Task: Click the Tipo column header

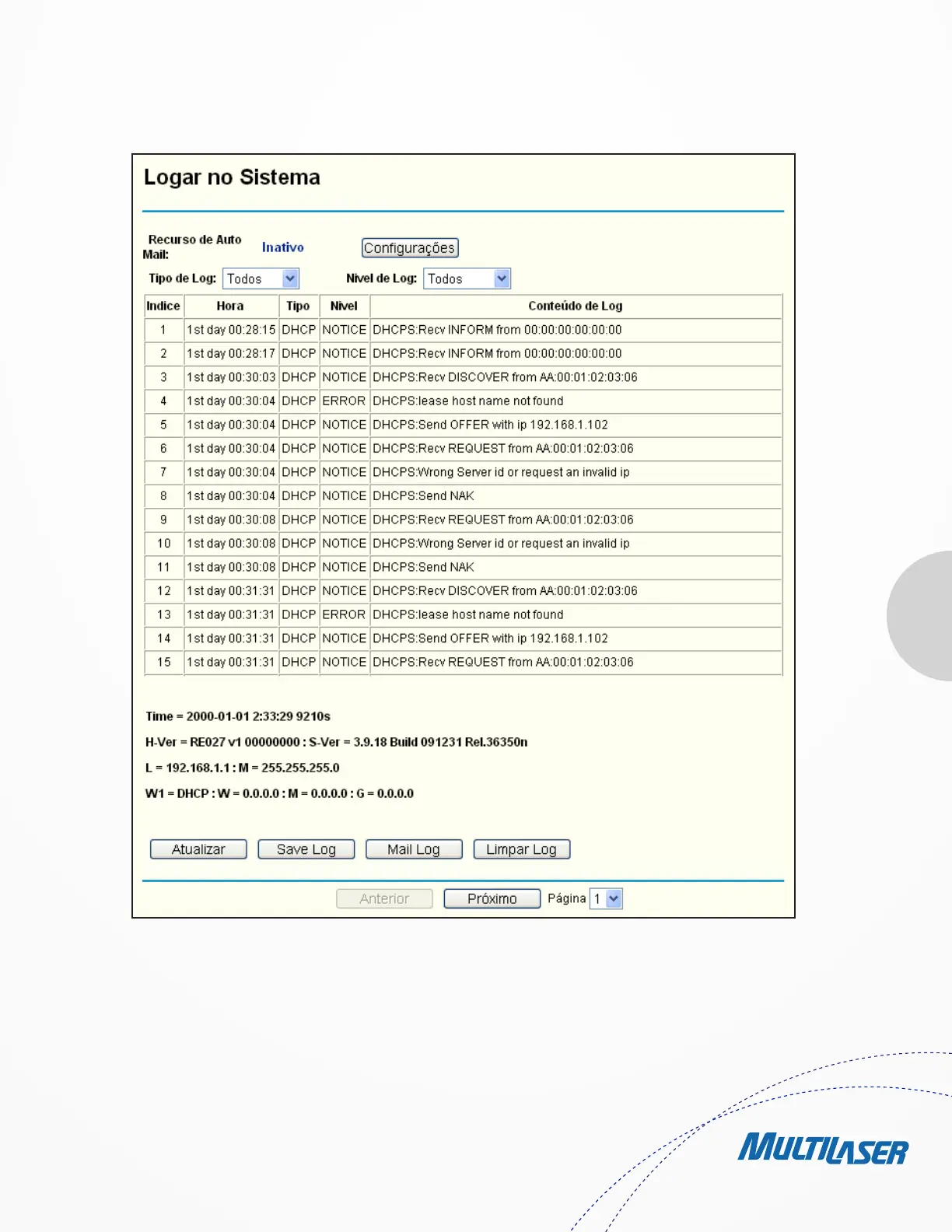Action: coord(298,306)
